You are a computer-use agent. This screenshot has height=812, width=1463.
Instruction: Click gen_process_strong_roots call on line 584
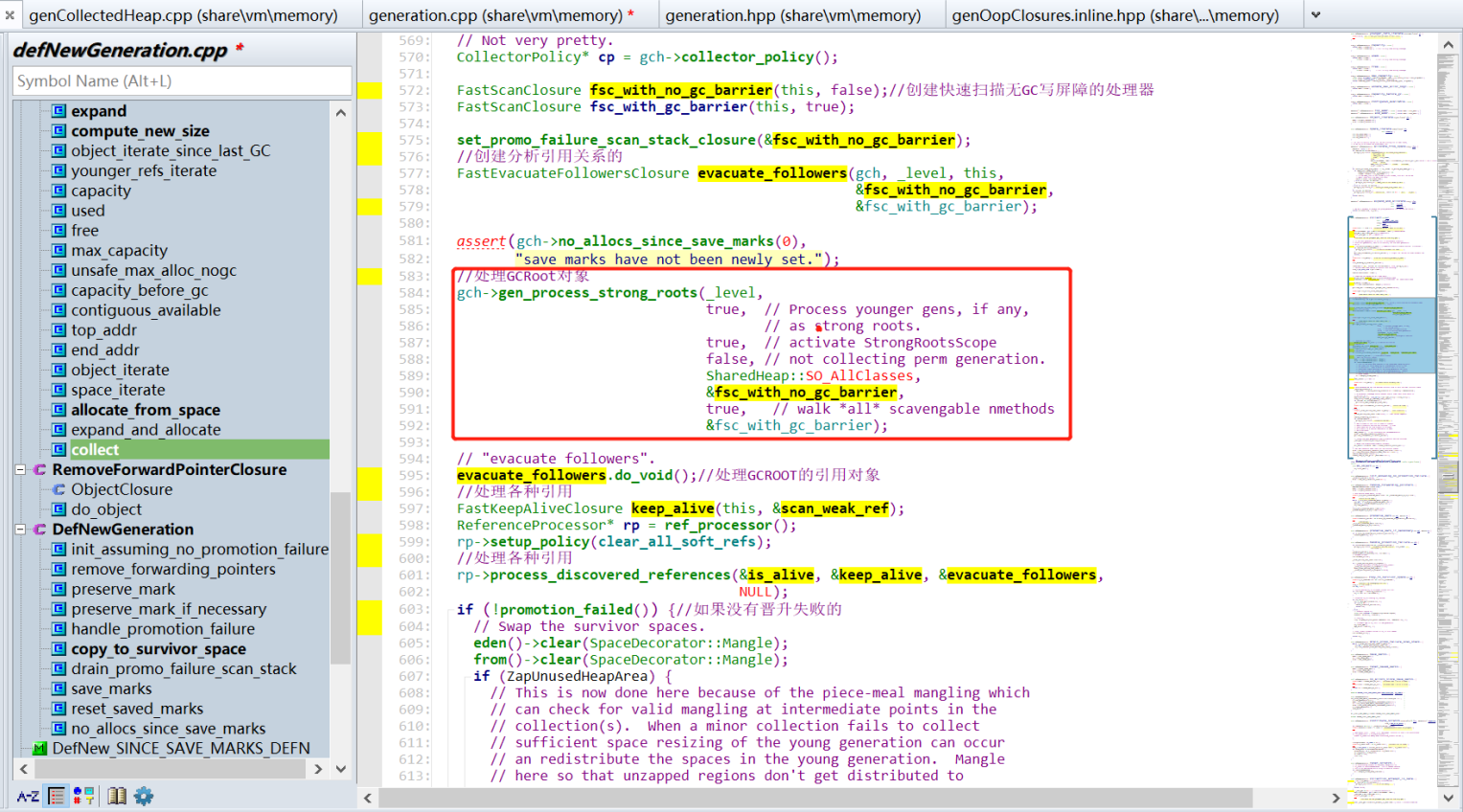tap(599, 293)
